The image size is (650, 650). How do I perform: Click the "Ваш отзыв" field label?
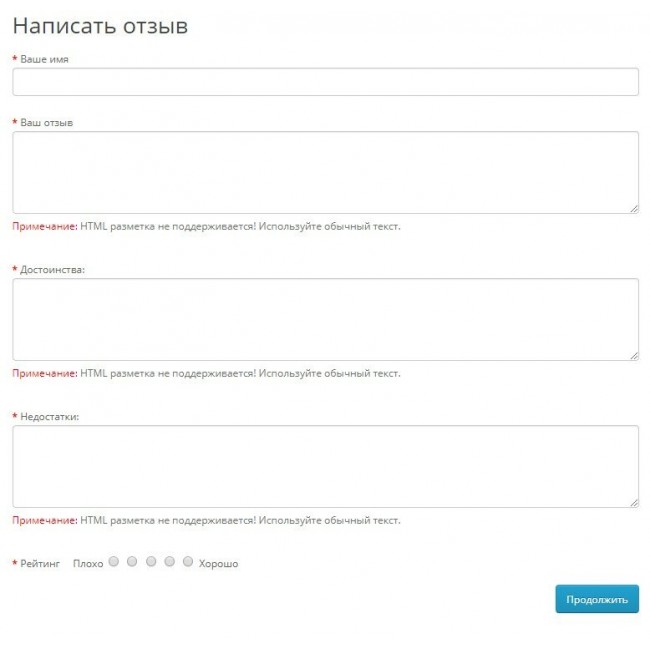coord(46,123)
